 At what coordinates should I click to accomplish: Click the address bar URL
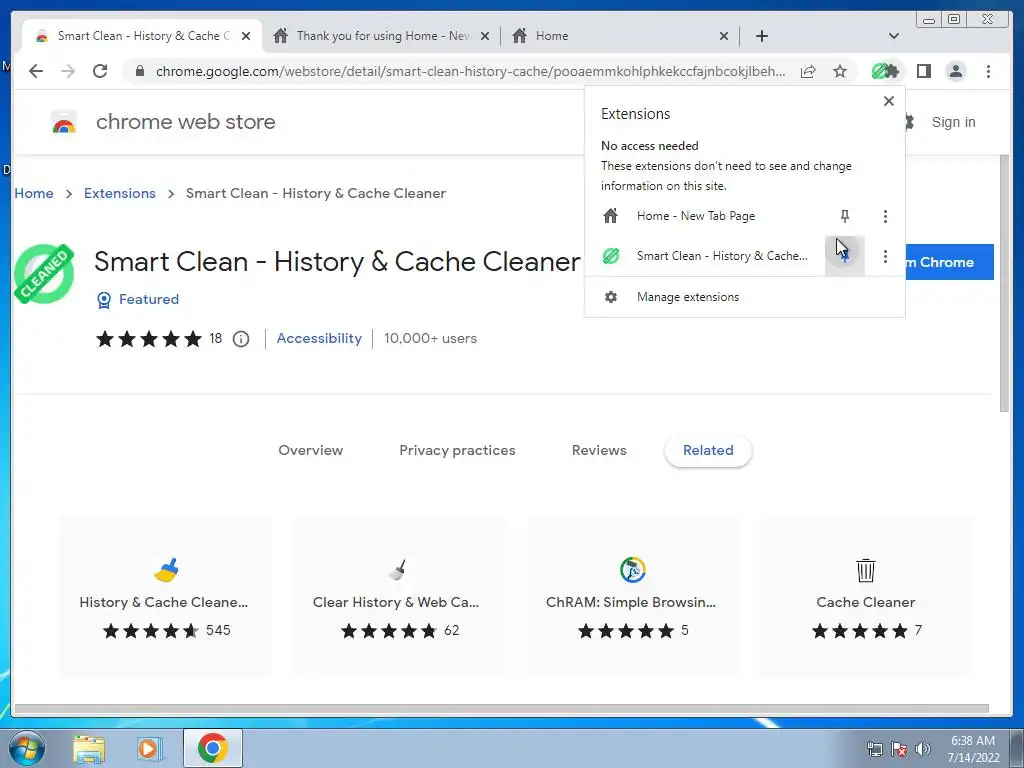[x=470, y=71]
